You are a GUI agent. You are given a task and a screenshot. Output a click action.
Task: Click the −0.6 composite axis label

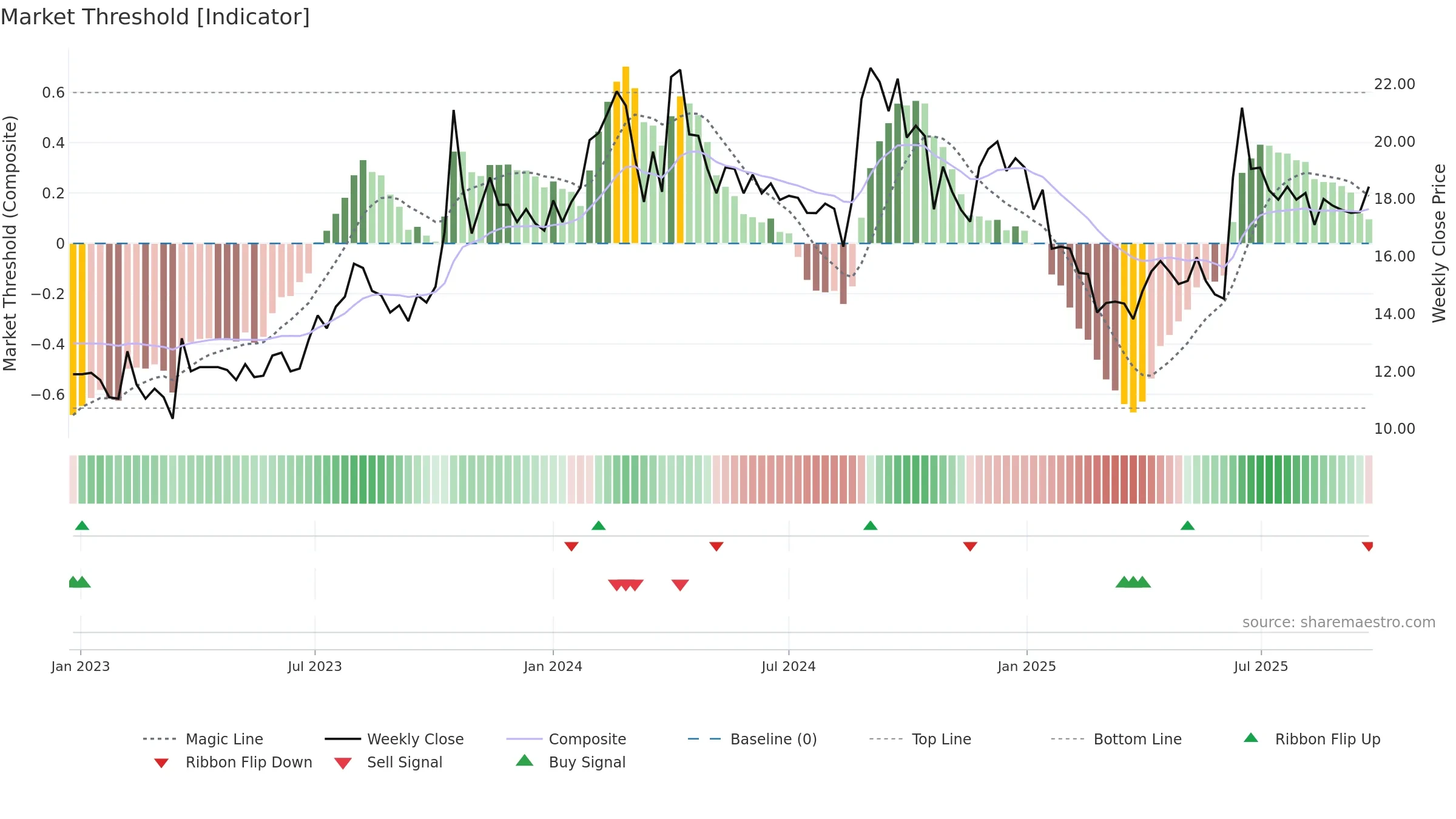(47, 395)
